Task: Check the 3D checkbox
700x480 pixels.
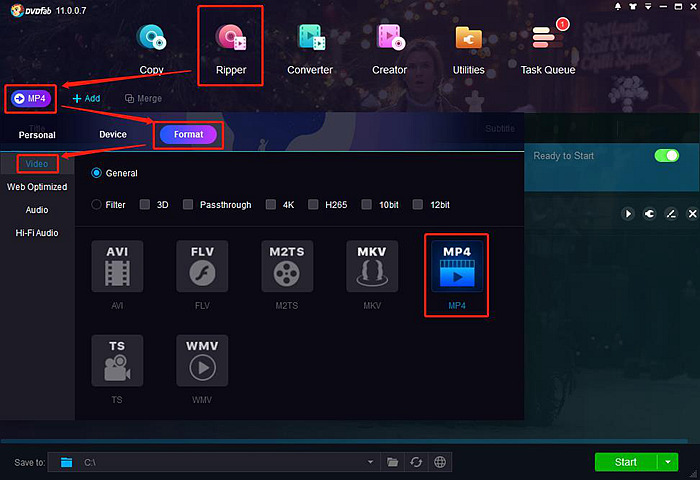Action: coord(145,205)
